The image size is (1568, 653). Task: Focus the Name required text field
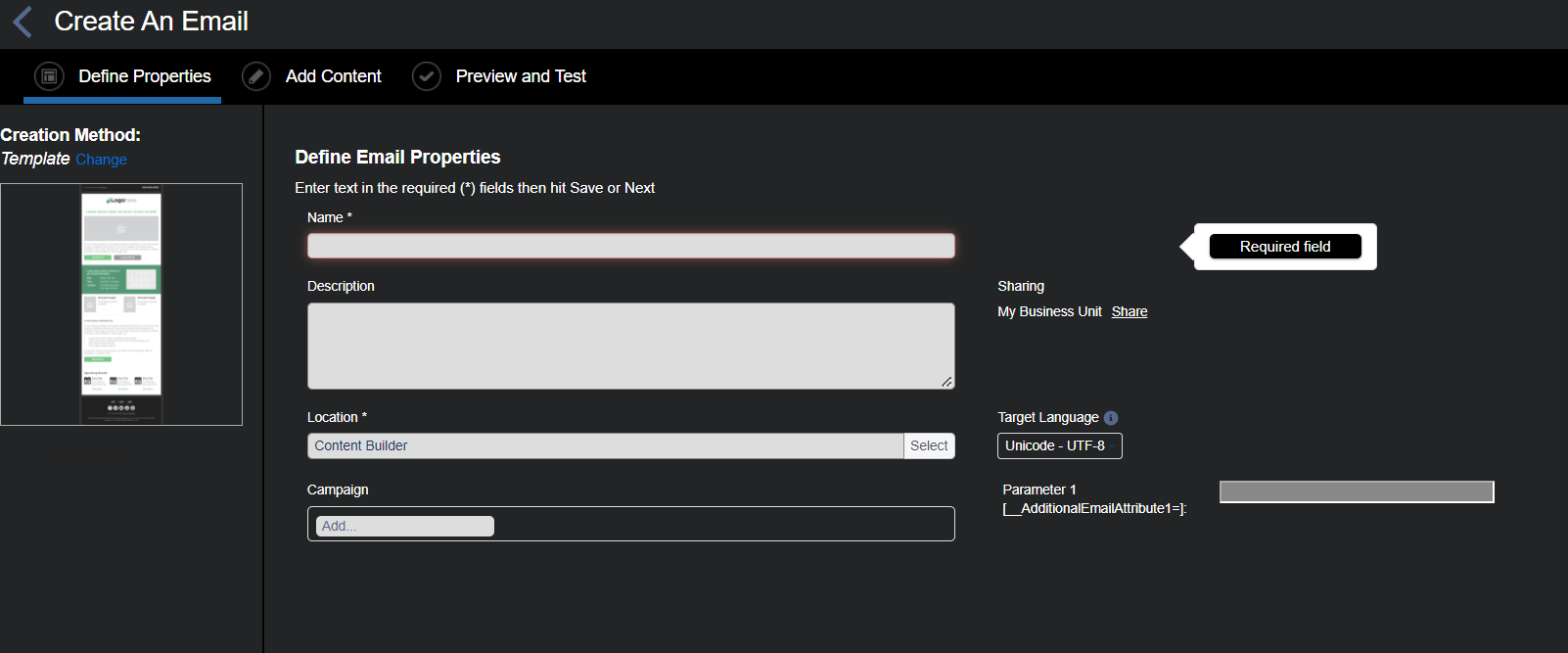click(630, 246)
